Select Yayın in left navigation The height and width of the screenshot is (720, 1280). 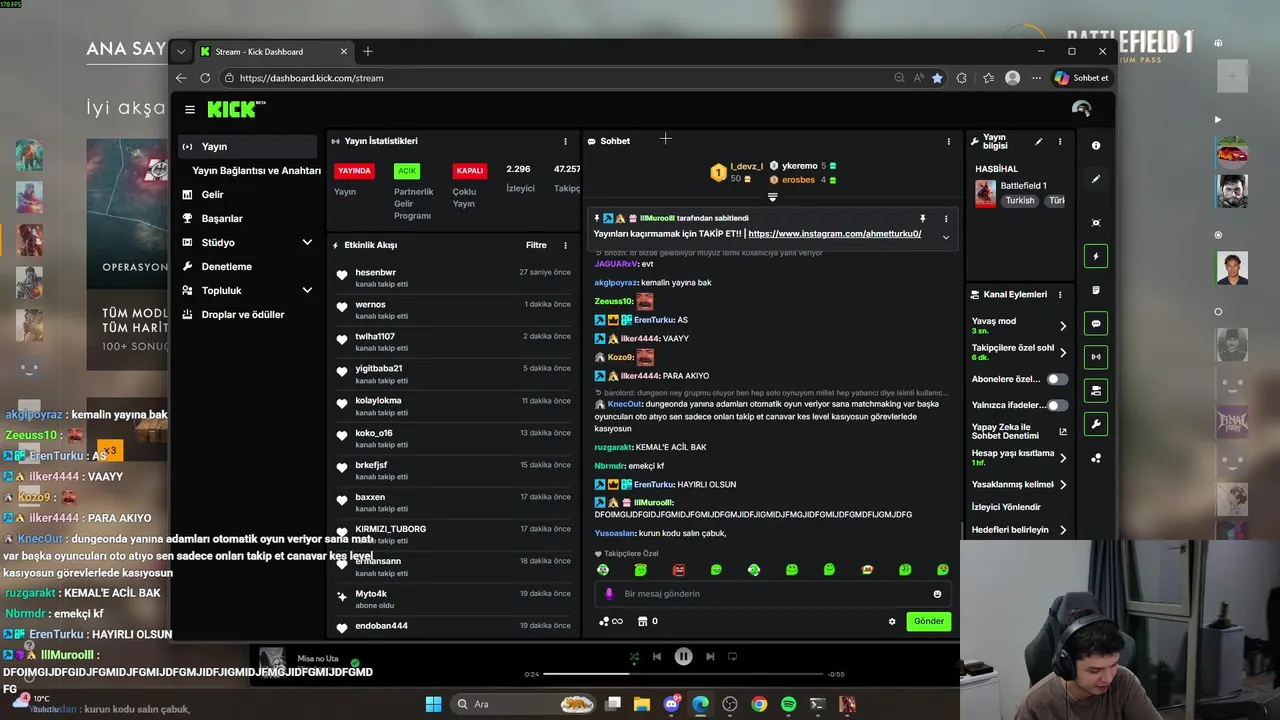tap(248, 147)
